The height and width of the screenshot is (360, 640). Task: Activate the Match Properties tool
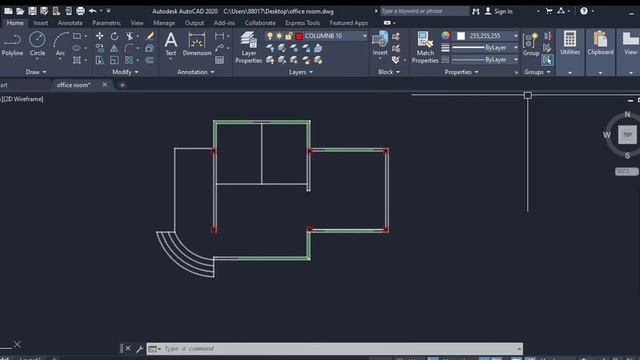[425, 47]
